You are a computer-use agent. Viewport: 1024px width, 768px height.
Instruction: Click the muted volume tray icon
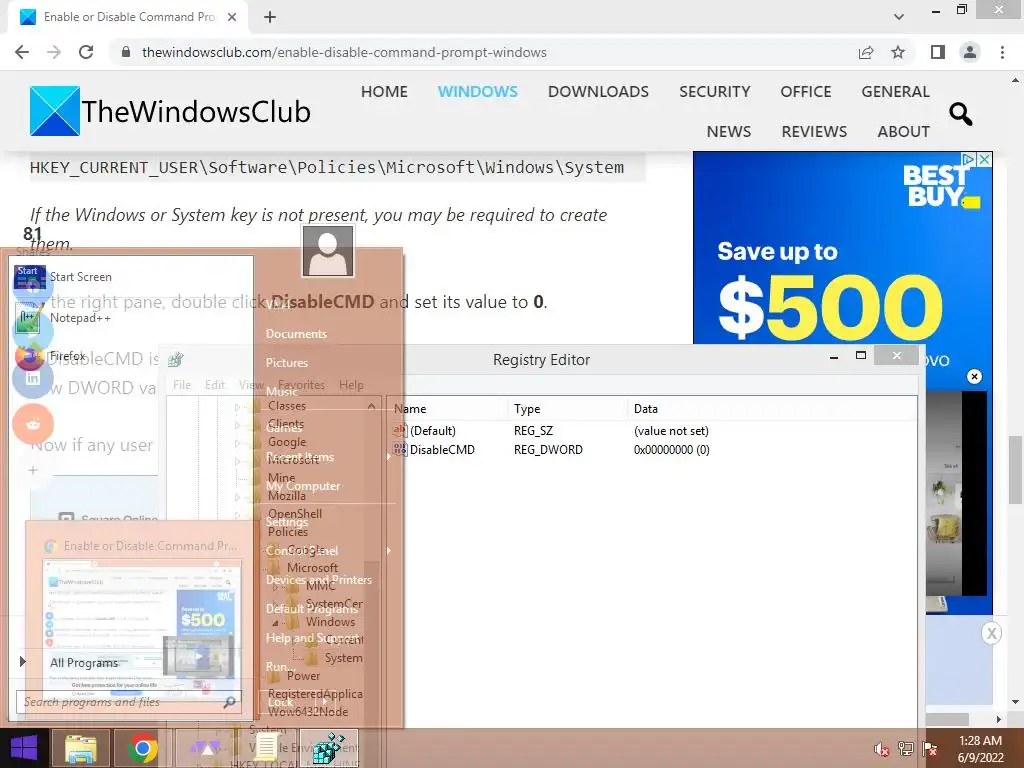881,749
